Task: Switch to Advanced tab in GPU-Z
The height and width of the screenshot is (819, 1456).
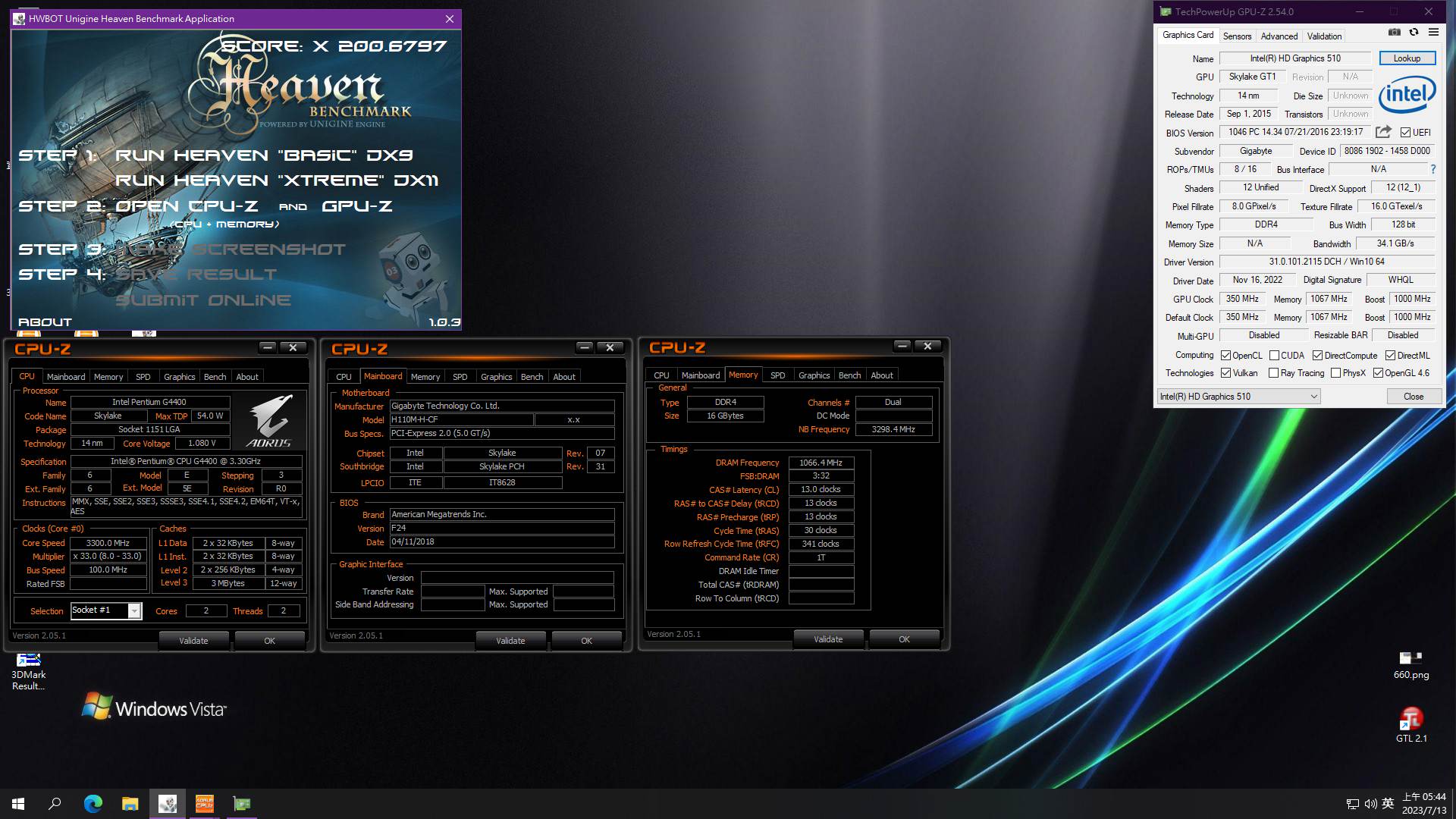Action: (x=1279, y=36)
